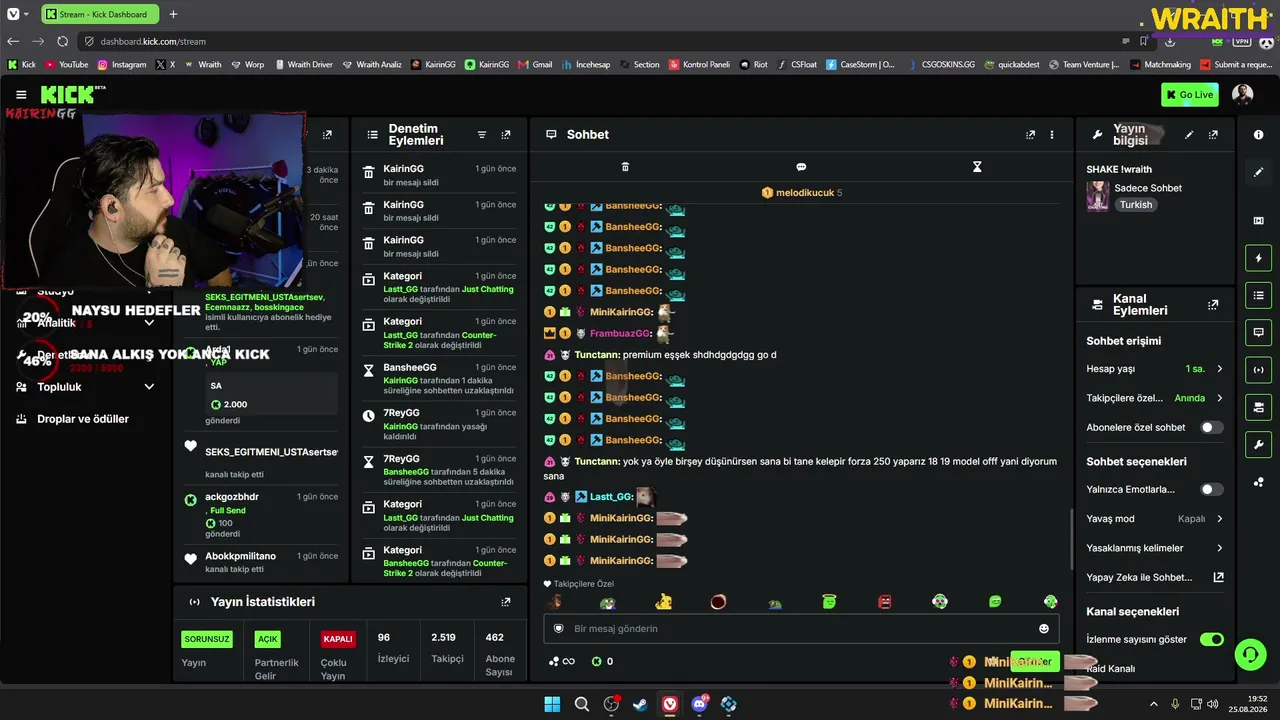Click the Go Live button
The width and height of the screenshot is (1280, 720).
point(1190,95)
